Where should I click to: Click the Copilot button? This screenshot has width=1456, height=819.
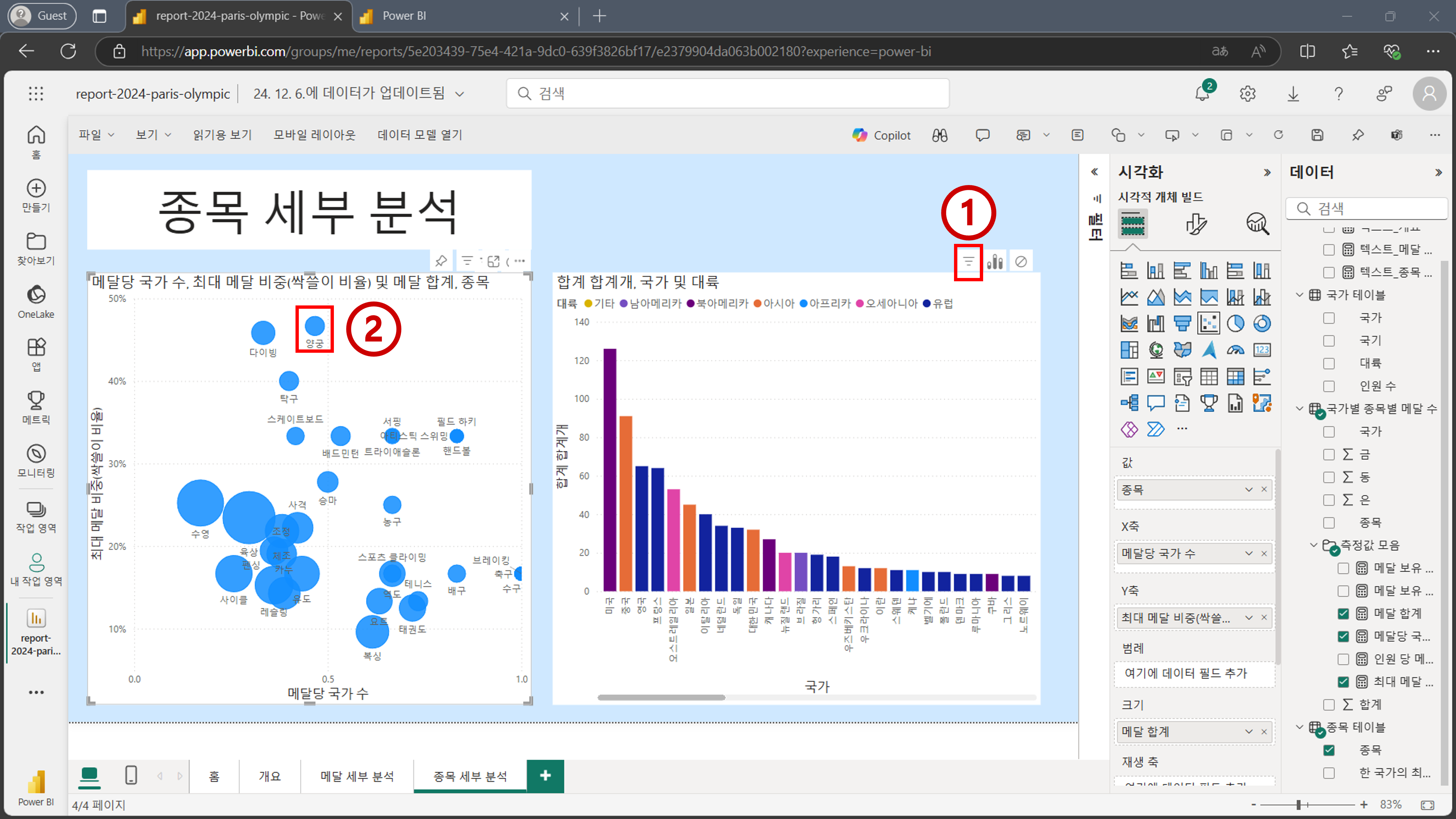point(882,135)
